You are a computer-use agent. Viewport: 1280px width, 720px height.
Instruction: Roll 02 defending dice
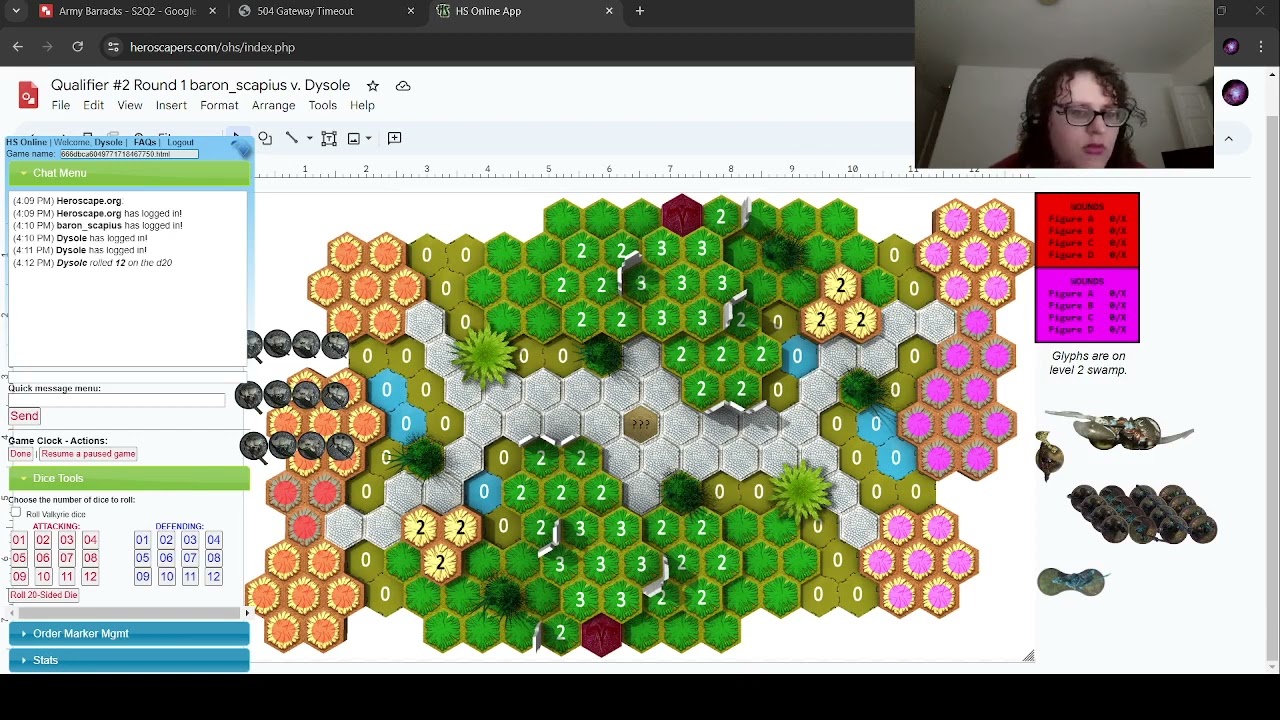(166, 540)
